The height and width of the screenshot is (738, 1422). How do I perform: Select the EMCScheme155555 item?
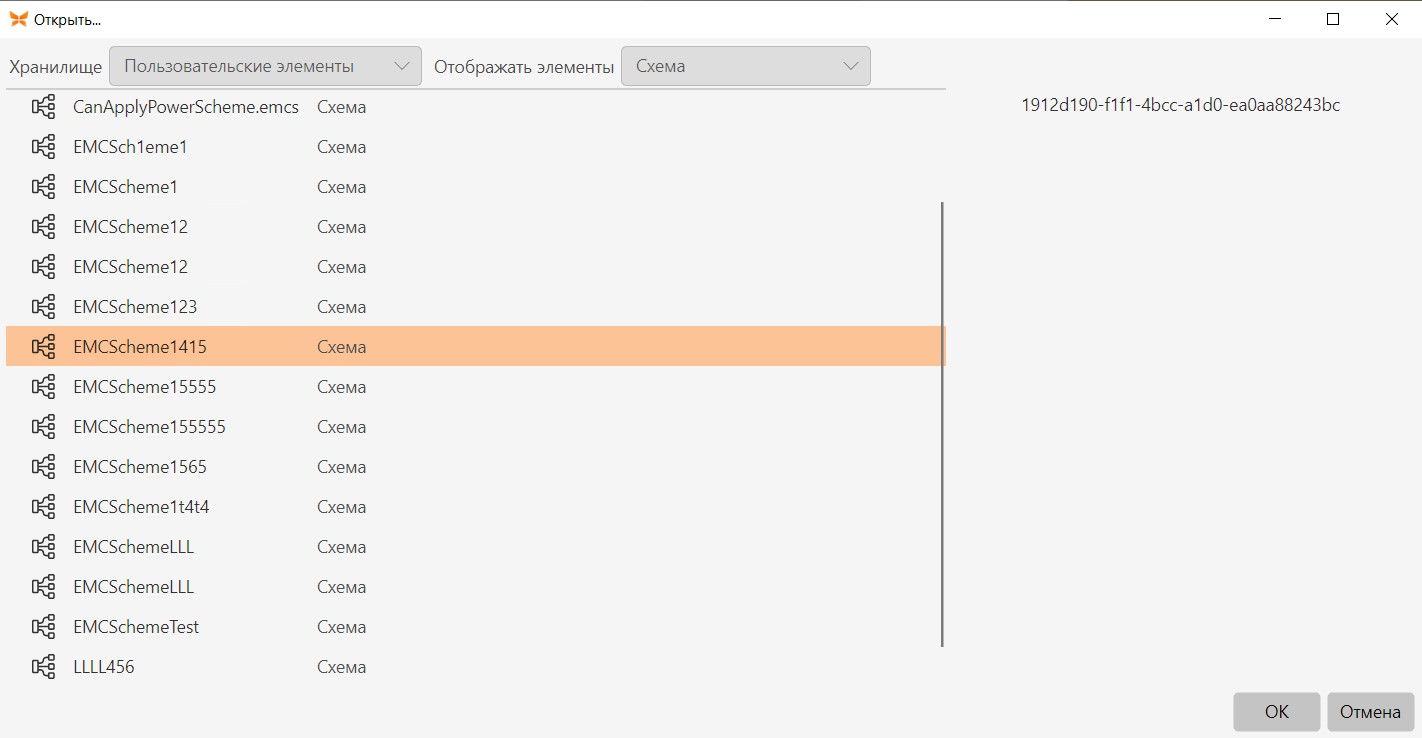point(476,427)
